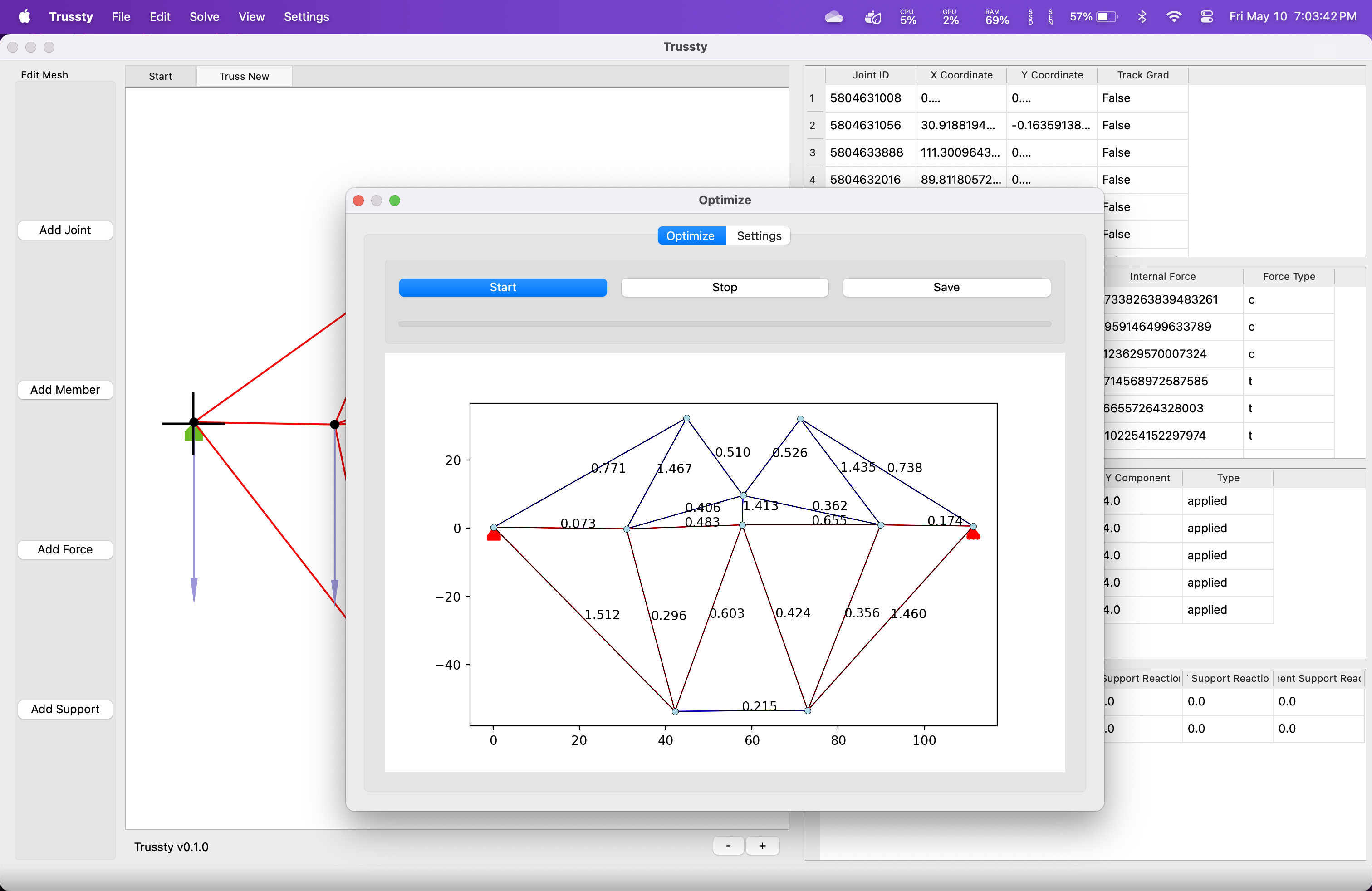Click the second black joint on the canvas

click(334, 425)
